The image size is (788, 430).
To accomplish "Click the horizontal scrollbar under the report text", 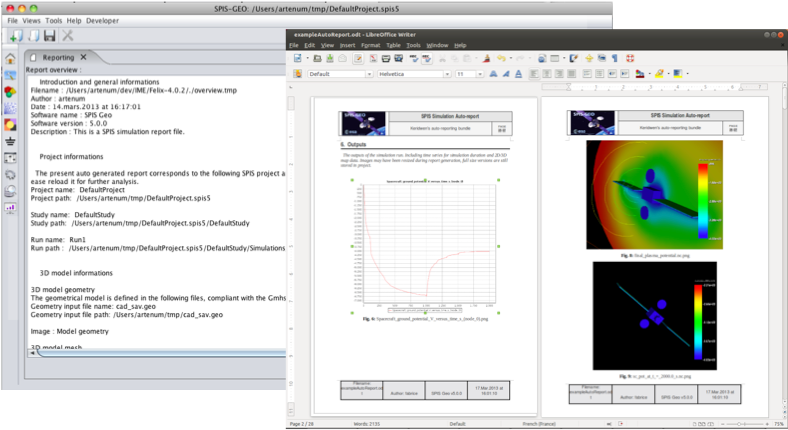I will [150, 352].
